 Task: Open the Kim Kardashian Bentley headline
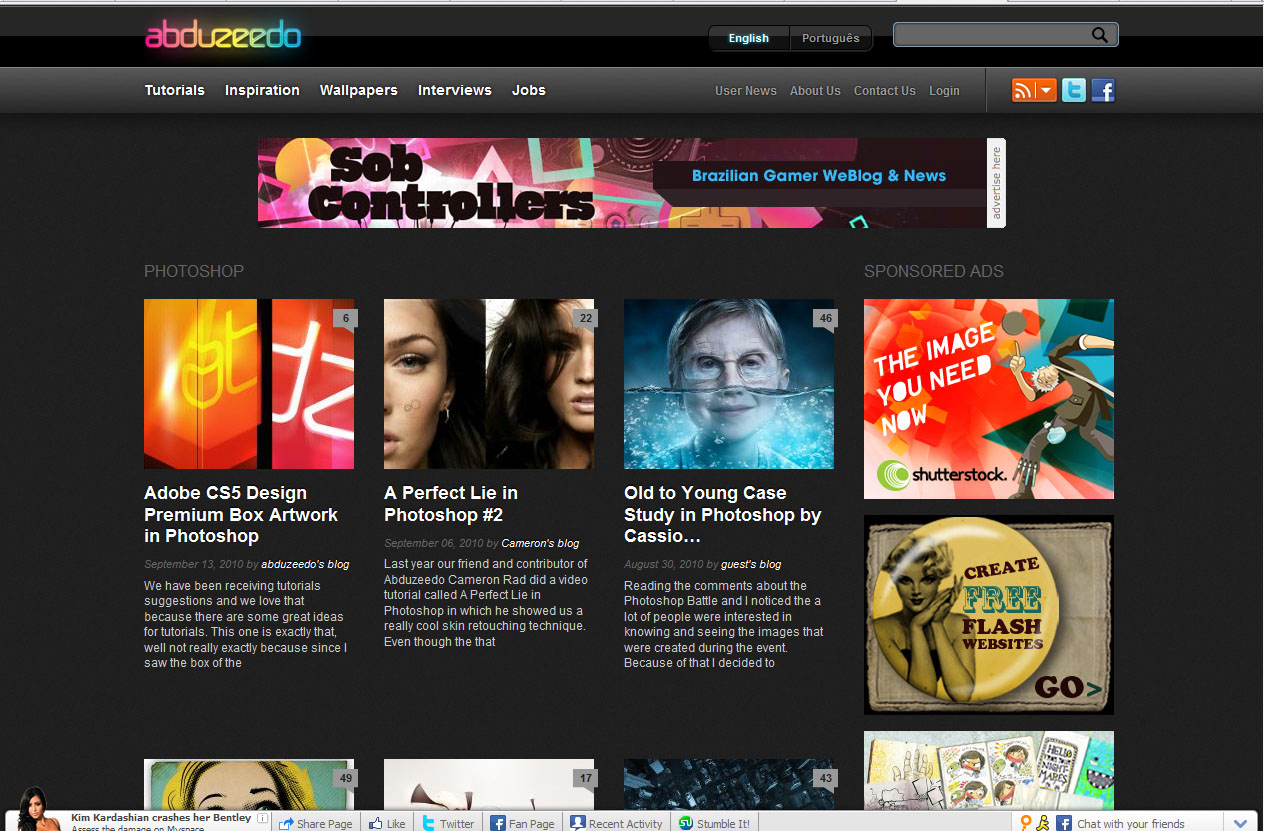tap(161, 817)
